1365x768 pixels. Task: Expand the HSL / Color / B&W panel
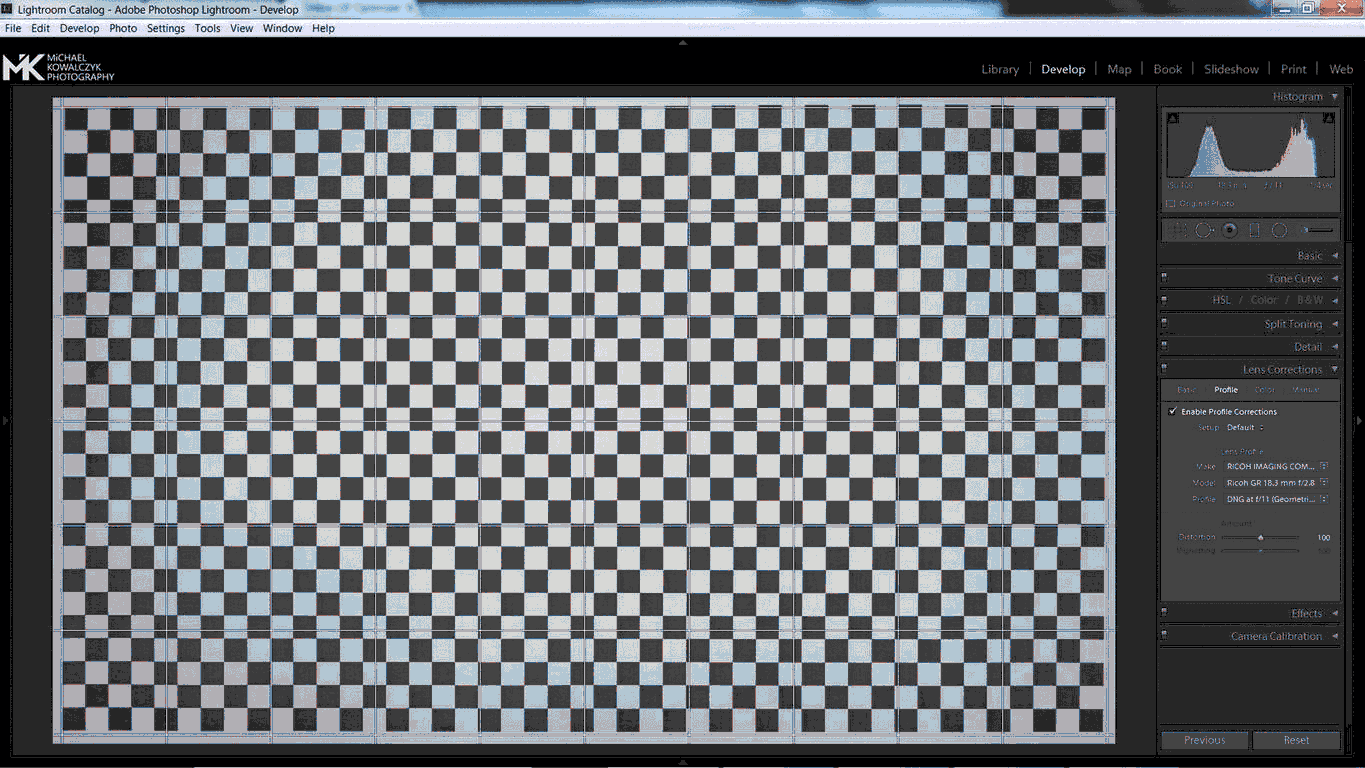[x=1334, y=300]
